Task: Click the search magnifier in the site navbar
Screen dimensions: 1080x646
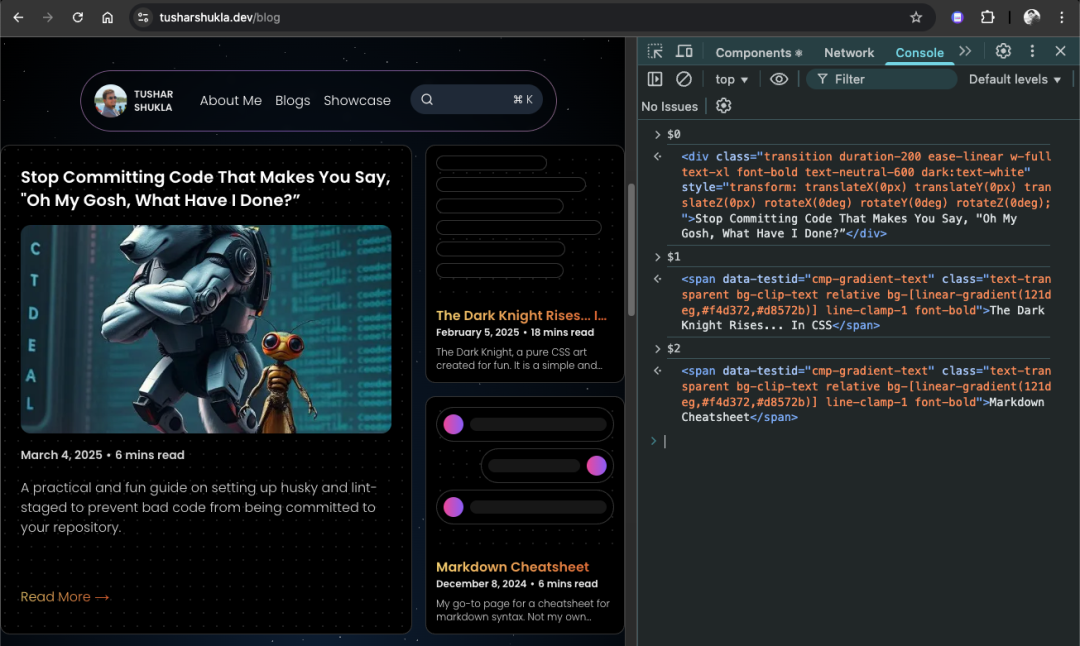Action: [427, 100]
